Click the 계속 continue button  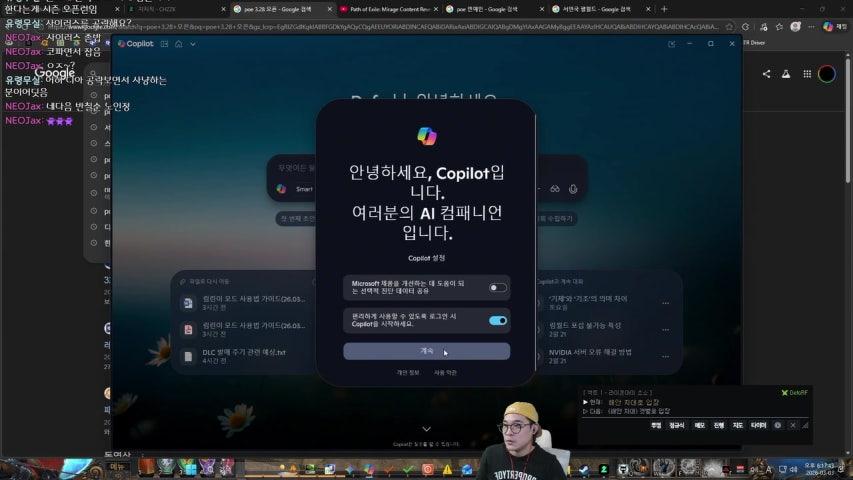click(x=426, y=351)
